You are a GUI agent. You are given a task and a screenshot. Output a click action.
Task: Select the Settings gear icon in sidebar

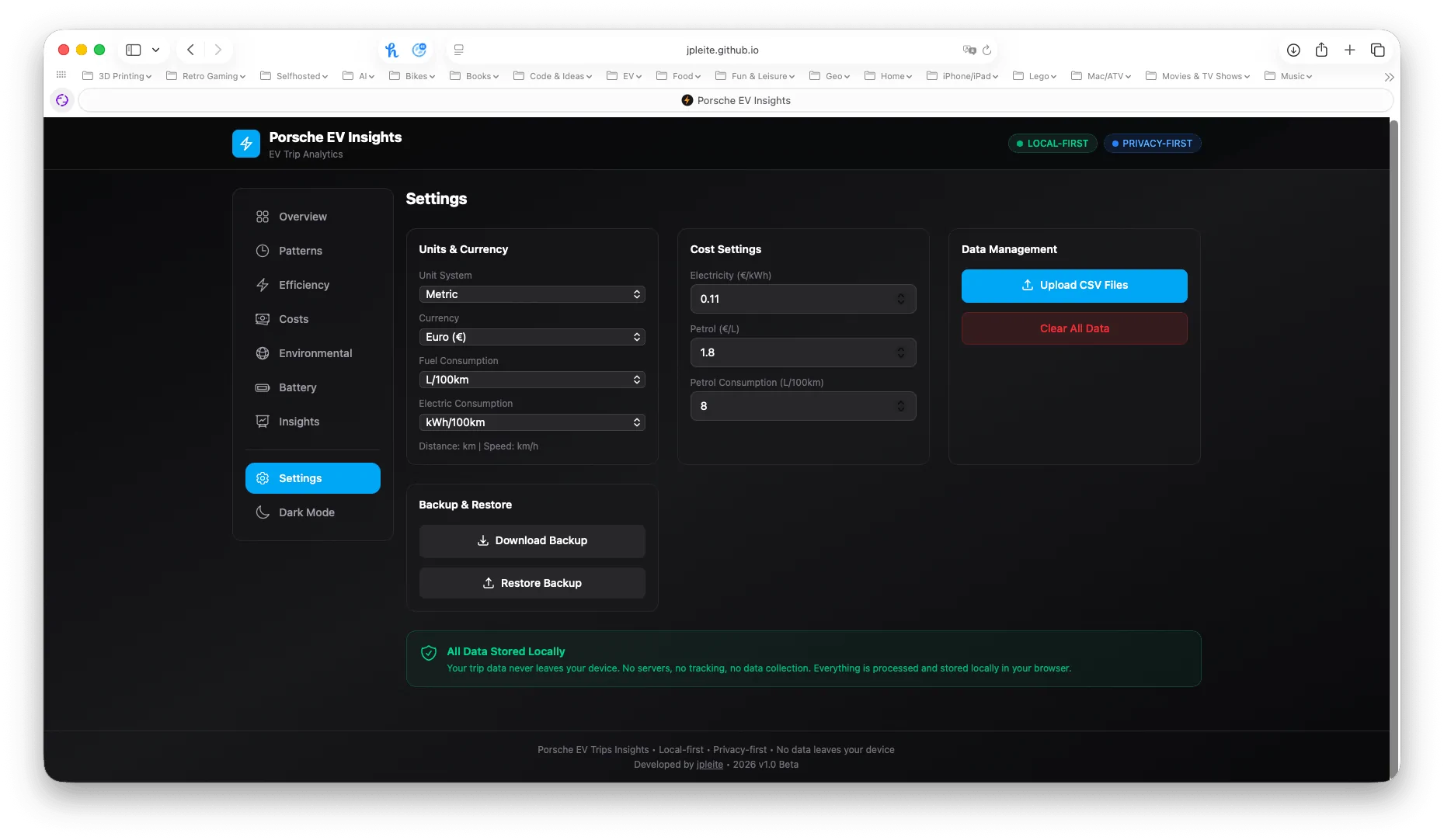click(263, 478)
